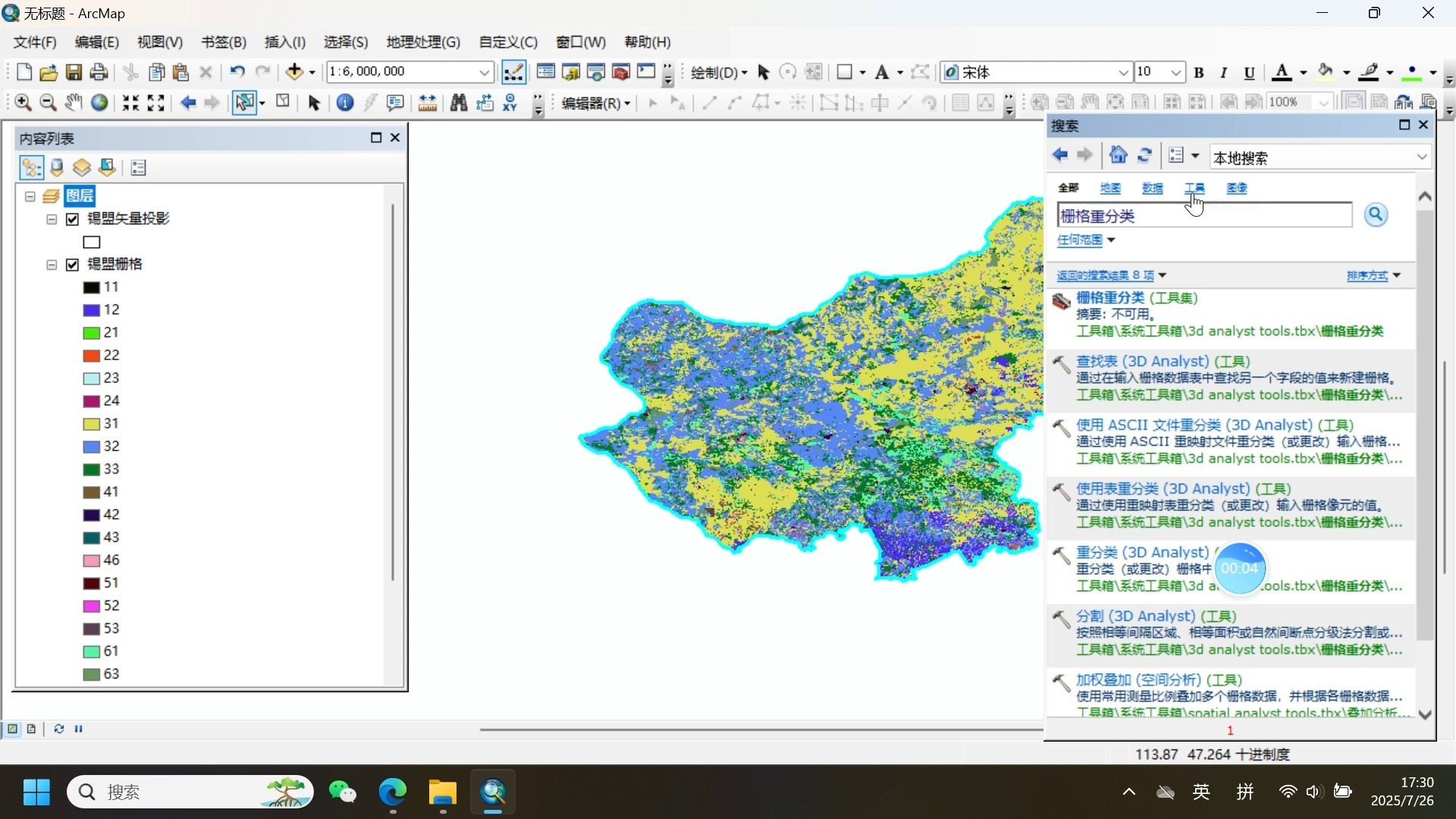Enable List By Source in content list toolbar
The width and height of the screenshot is (1456, 819).
point(57,168)
